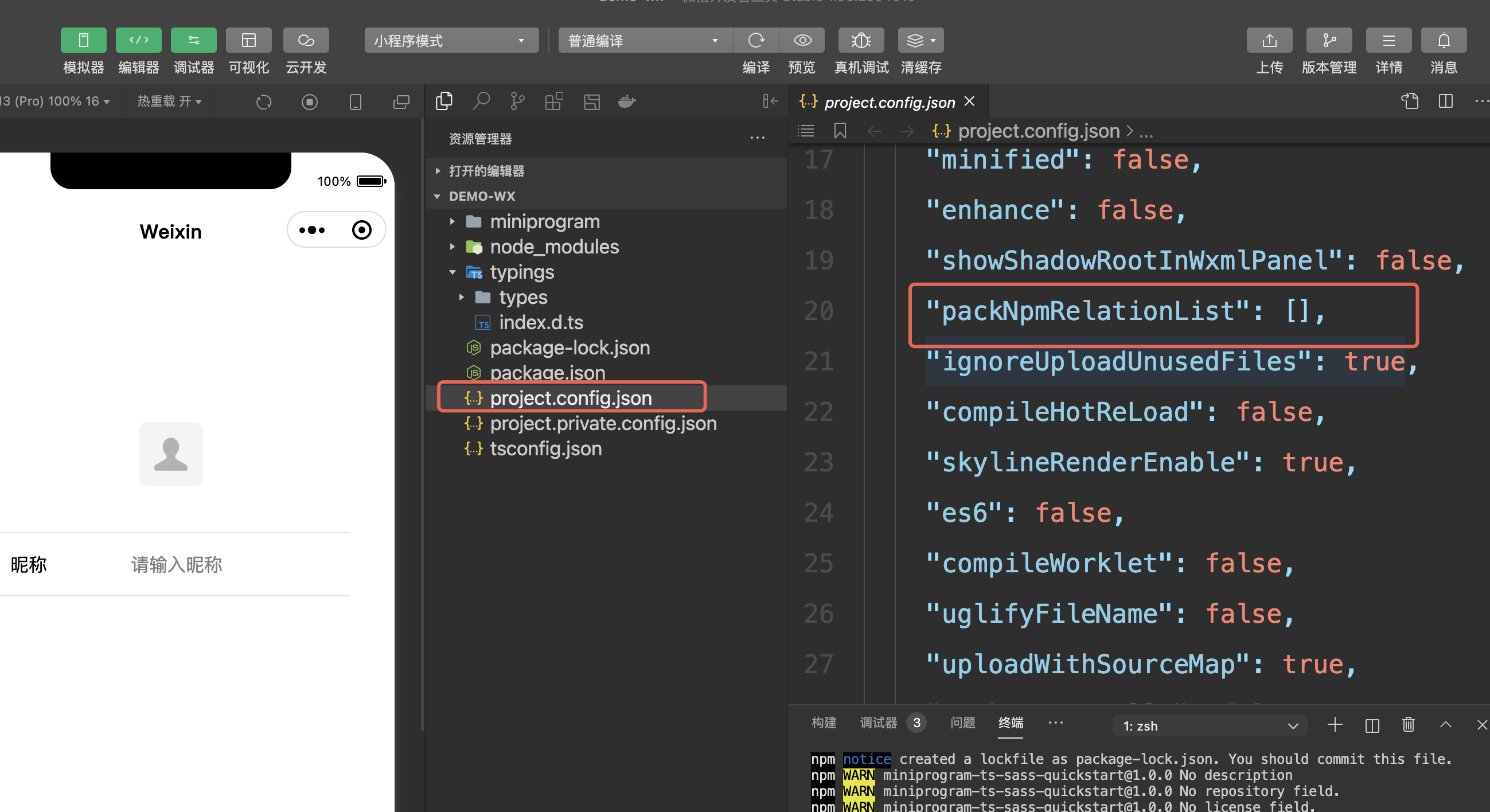
Task: Click the real device debug (真机调试) icon
Action: pyautogui.click(x=861, y=41)
